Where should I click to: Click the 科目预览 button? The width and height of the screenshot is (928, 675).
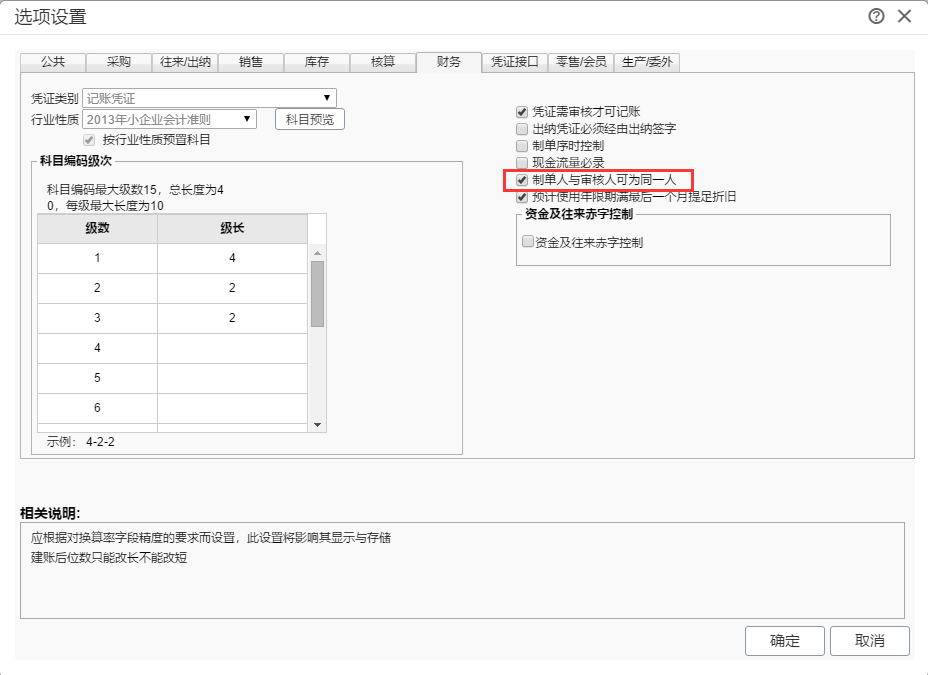[309, 119]
